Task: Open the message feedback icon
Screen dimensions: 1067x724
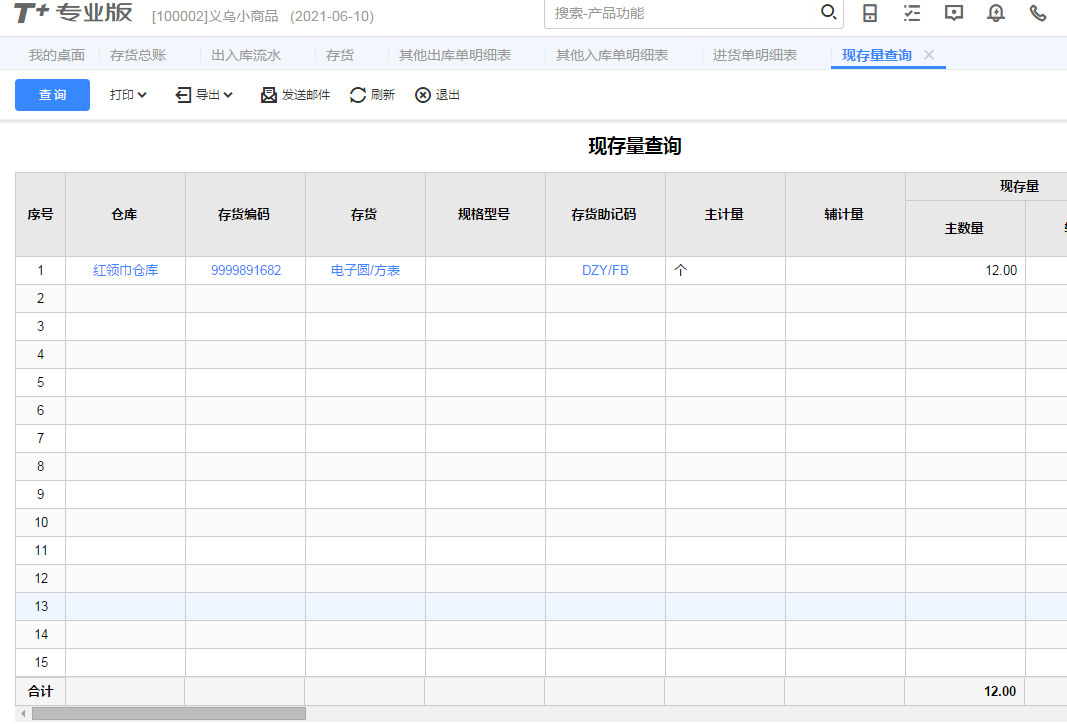Action: click(954, 13)
